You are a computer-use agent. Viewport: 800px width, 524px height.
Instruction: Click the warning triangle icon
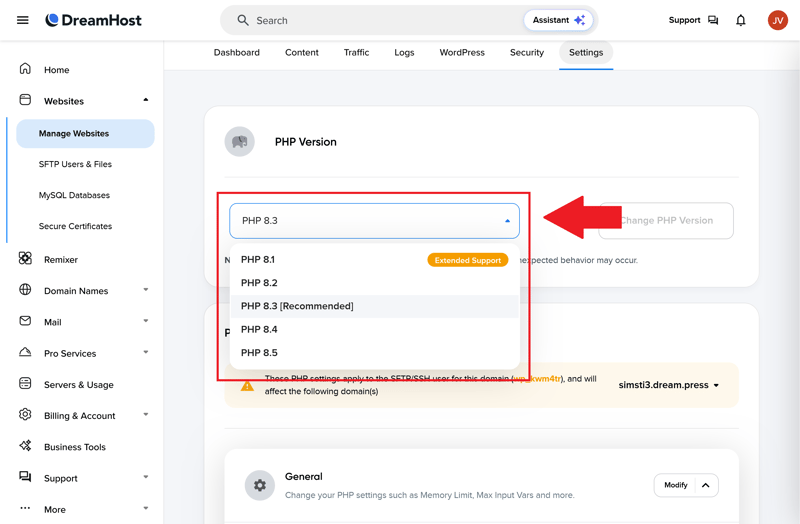tap(247, 386)
